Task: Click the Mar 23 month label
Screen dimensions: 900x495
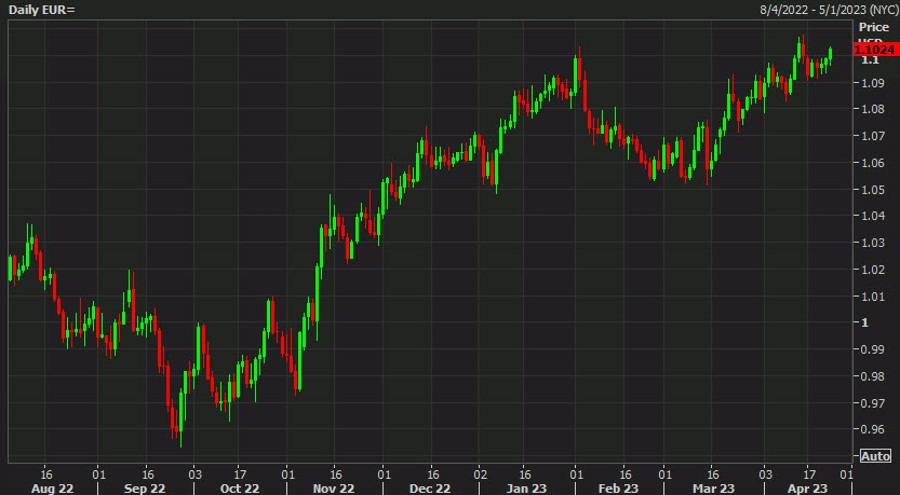Action: tap(712, 488)
